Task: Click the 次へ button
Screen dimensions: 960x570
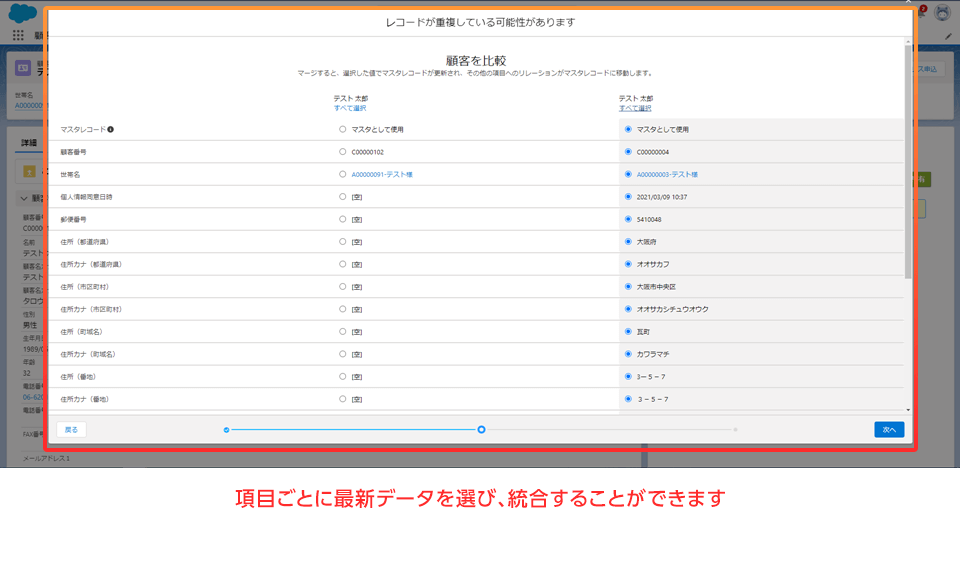Action: (889, 429)
